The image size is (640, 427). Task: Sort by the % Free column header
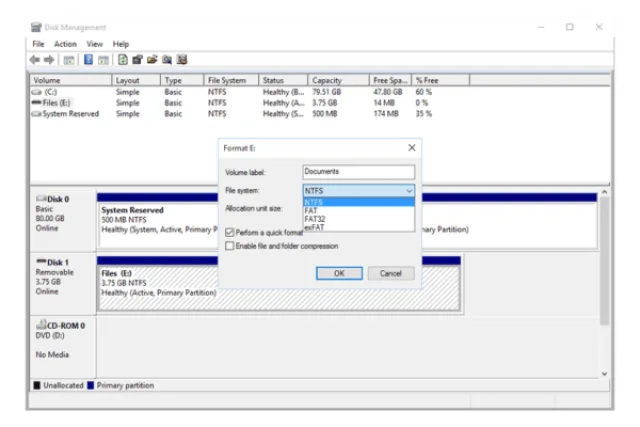(x=441, y=80)
